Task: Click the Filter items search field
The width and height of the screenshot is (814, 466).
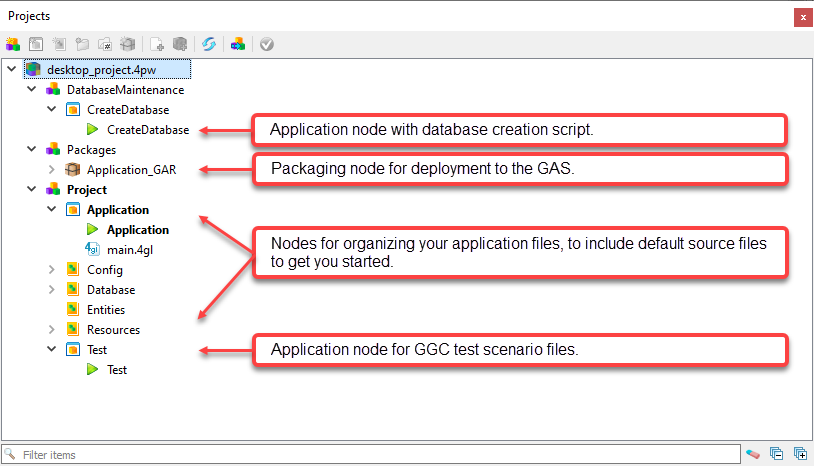Action: [x=370, y=455]
